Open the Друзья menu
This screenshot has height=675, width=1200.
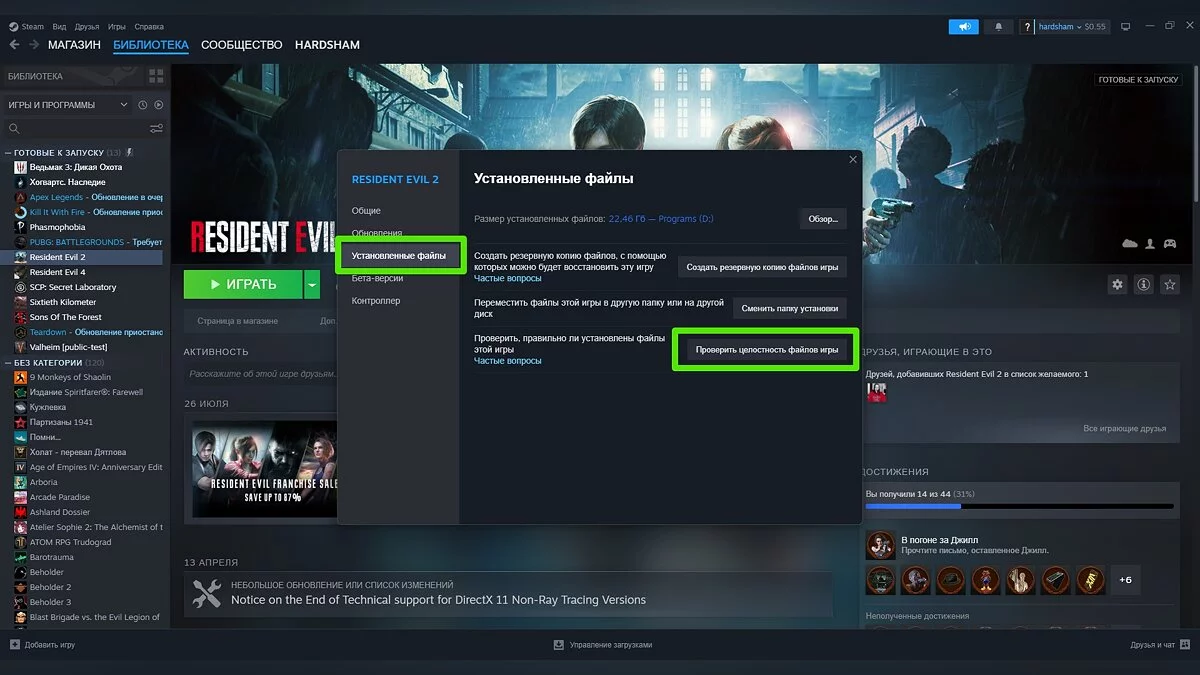[86, 26]
